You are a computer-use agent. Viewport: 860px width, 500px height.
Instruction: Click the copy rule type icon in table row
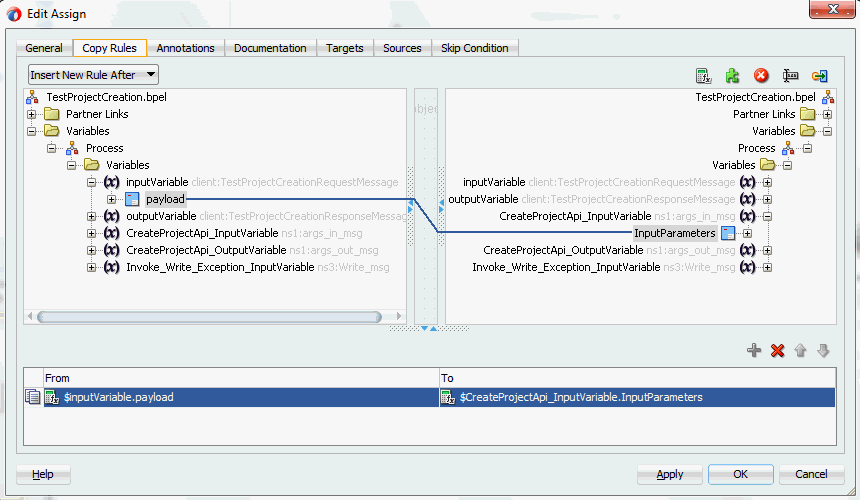(33, 397)
